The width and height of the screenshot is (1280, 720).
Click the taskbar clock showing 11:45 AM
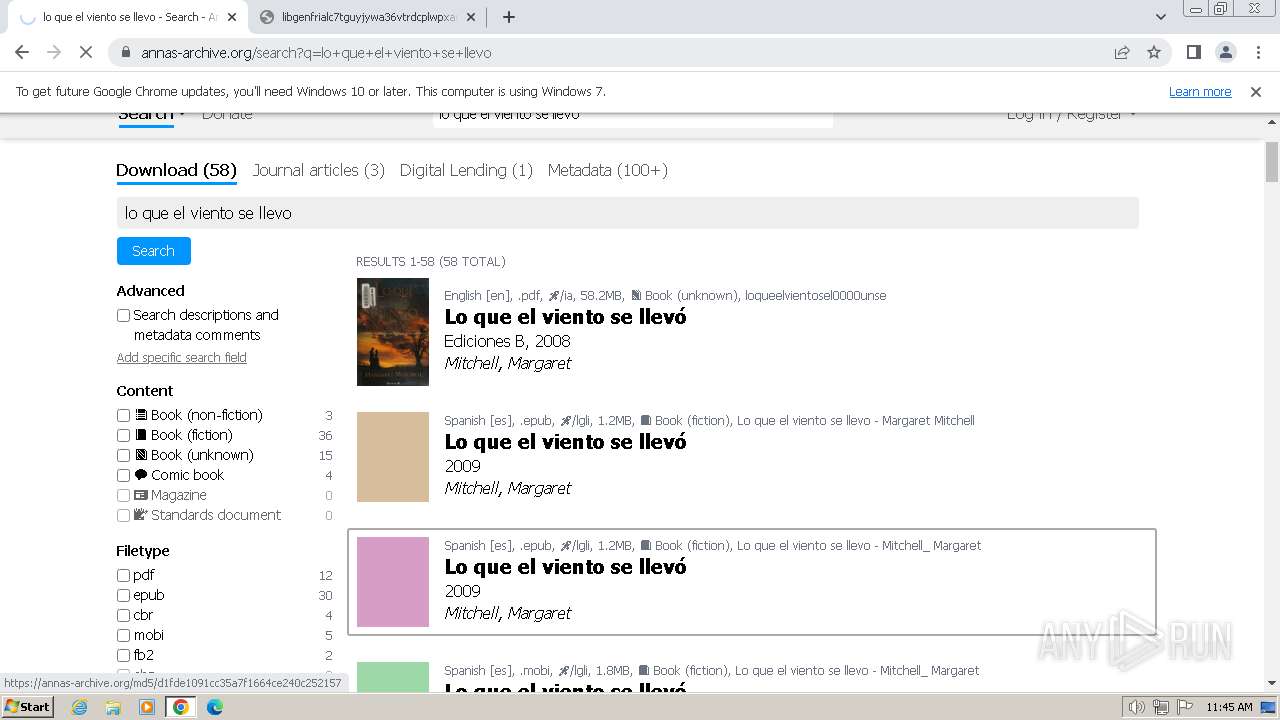click(1229, 707)
